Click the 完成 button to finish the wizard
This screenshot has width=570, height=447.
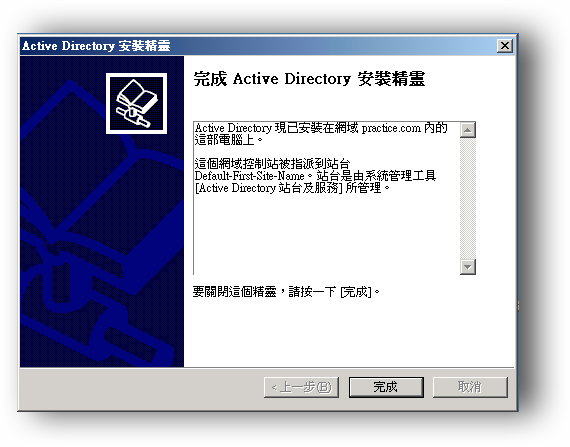[386, 387]
